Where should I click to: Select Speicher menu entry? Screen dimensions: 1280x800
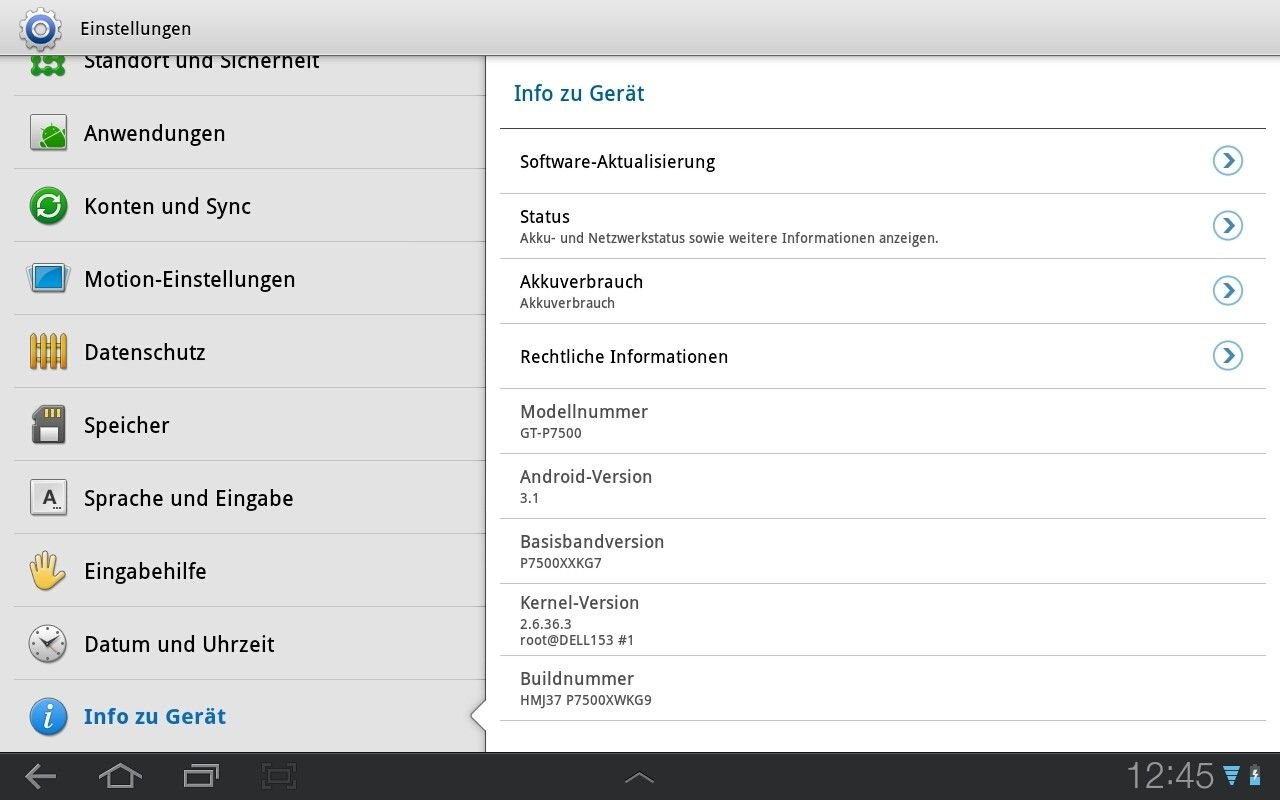click(x=250, y=425)
